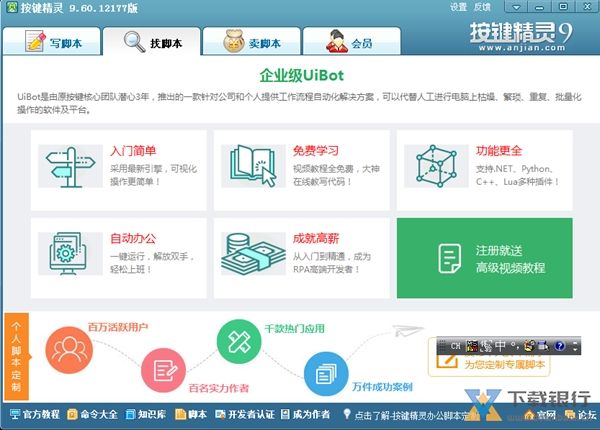Image resolution: width=600 pixels, height=430 pixels.
Task: Click the document icon in green 注册就送 banner
Action: click(449, 259)
